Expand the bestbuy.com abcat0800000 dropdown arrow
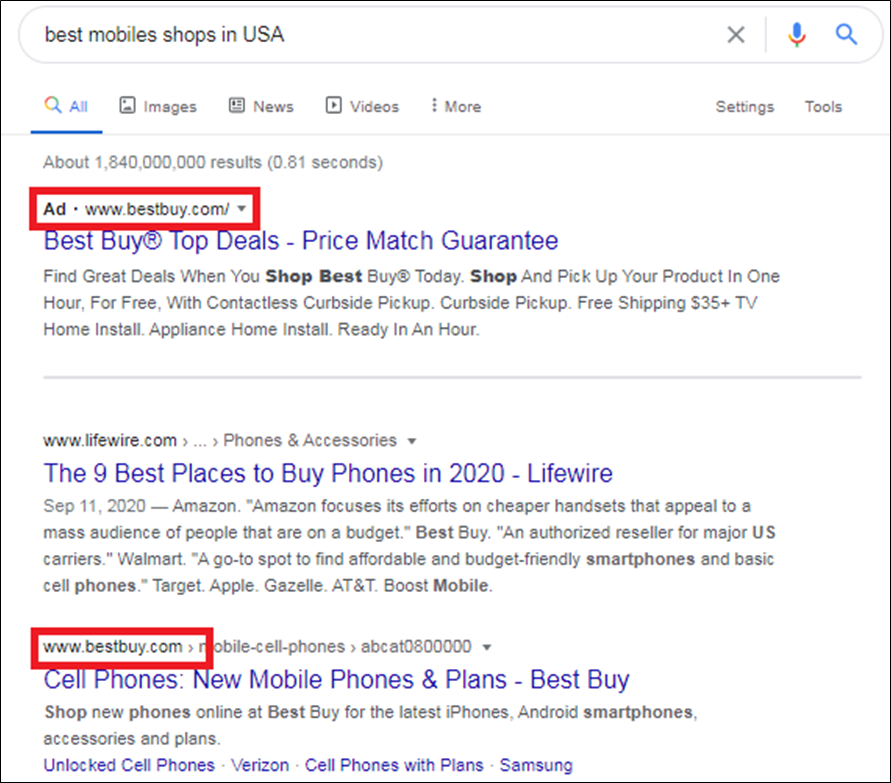This screenshot has height=783, width=891. coord(486,647)
